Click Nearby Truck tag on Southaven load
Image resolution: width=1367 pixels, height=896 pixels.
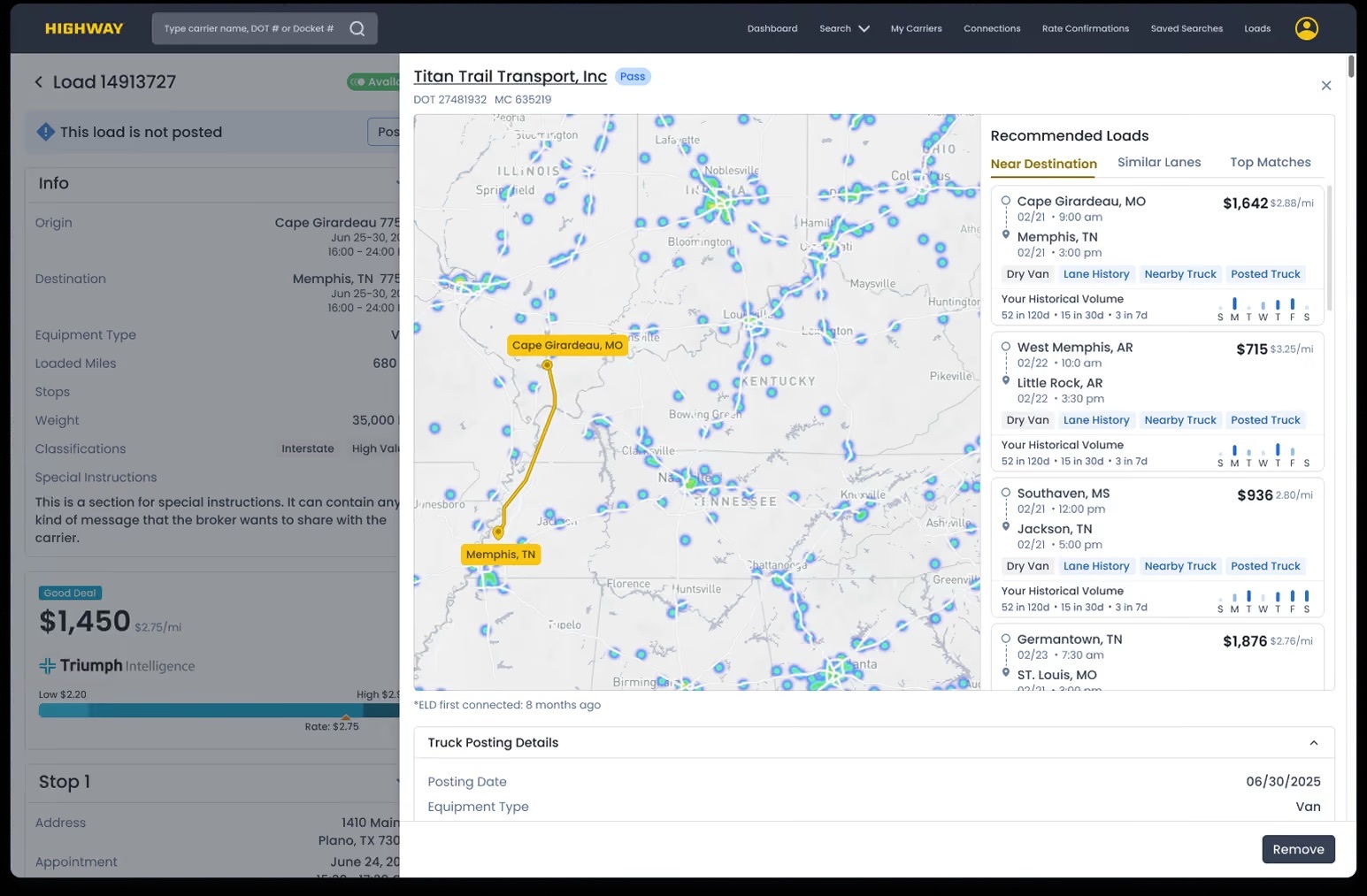[x=1180, y=566]
